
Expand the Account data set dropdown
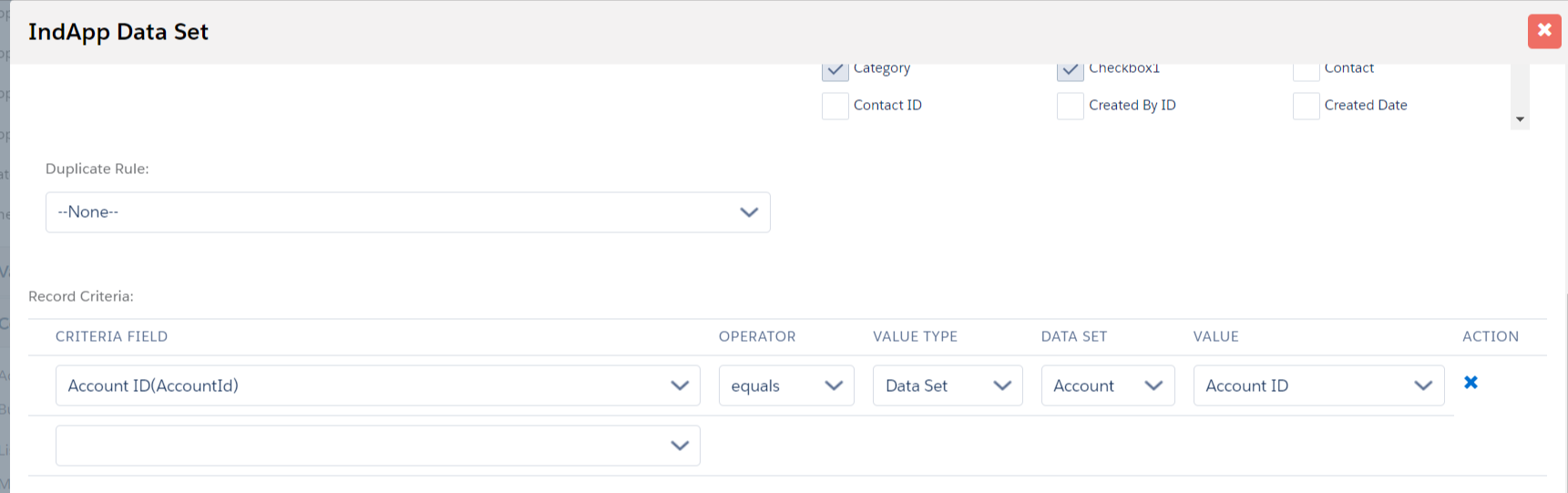pos(1108,385)
